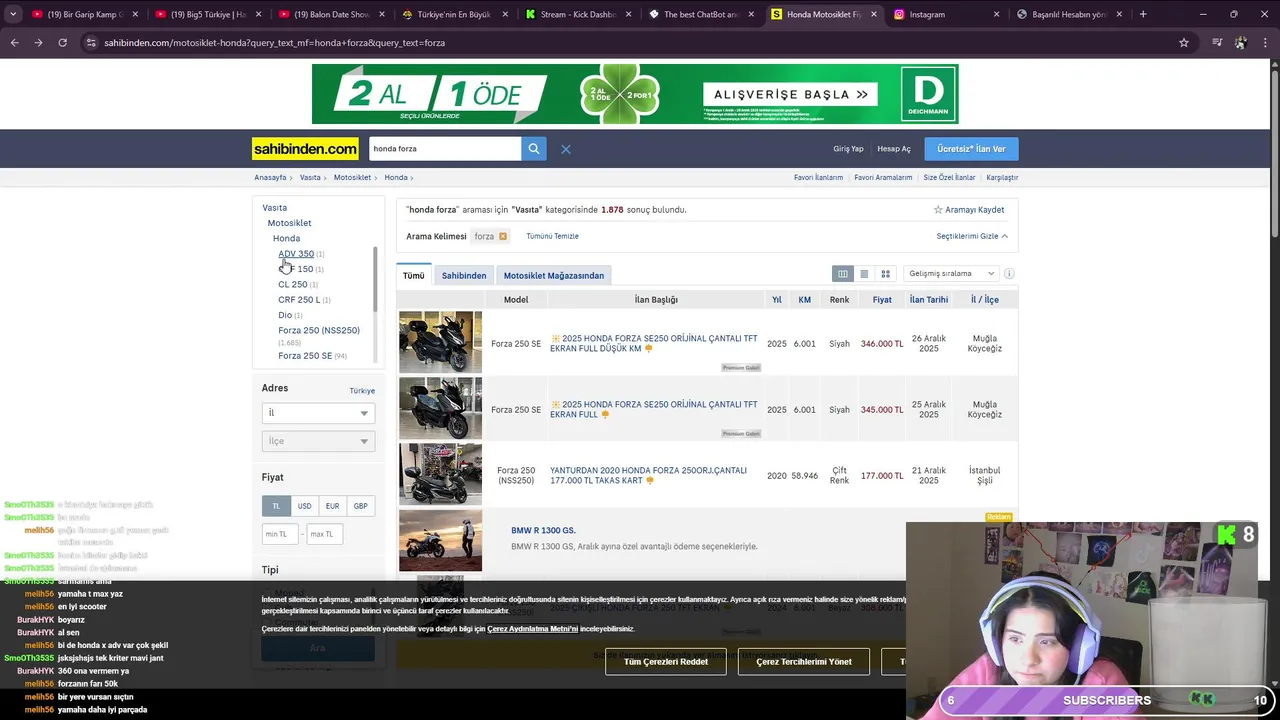Sort results by İlan Tarihi column

pyautogui.click(x=929, y=300)
